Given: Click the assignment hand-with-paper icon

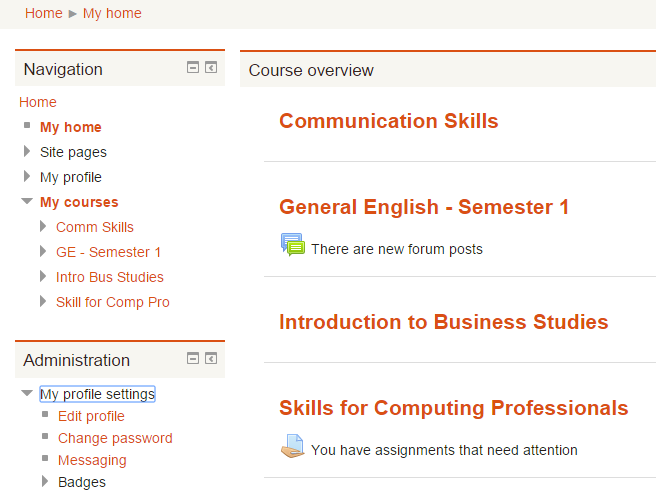Looking at the screenshot, I should pos(292,447).
